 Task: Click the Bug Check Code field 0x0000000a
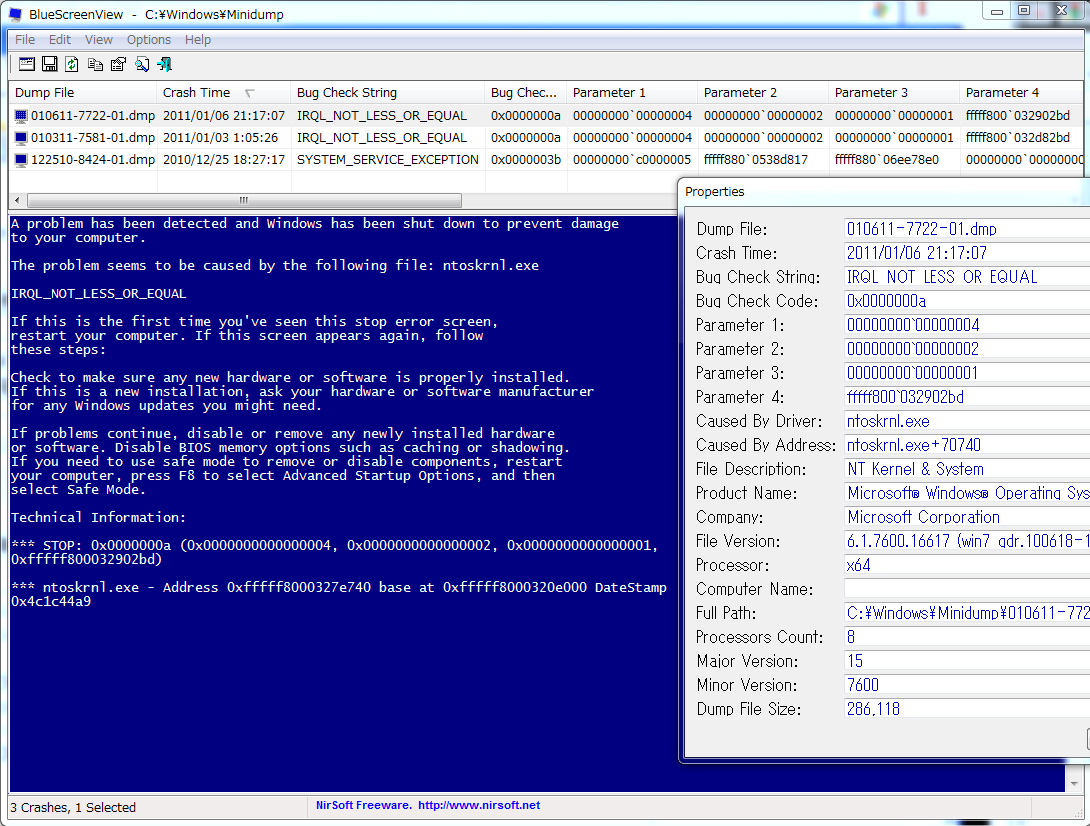pos(967,301)
